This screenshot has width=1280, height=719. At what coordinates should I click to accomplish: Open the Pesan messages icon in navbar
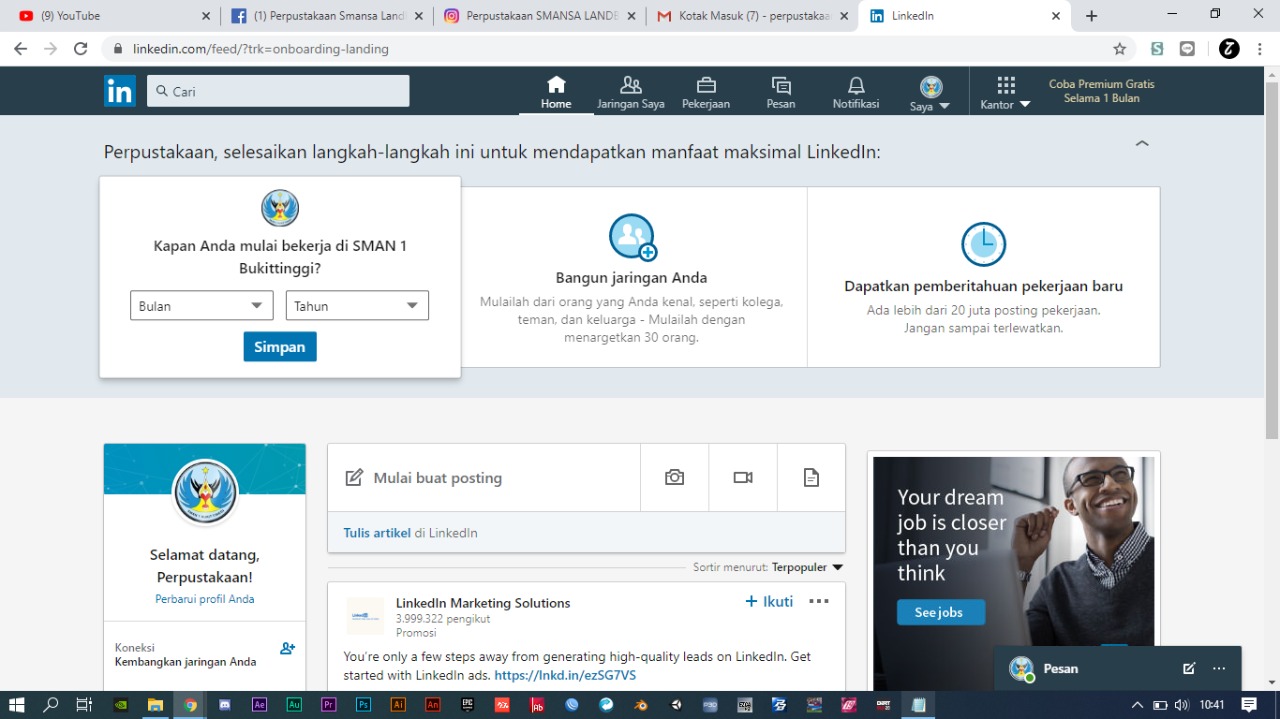[781, 86]
